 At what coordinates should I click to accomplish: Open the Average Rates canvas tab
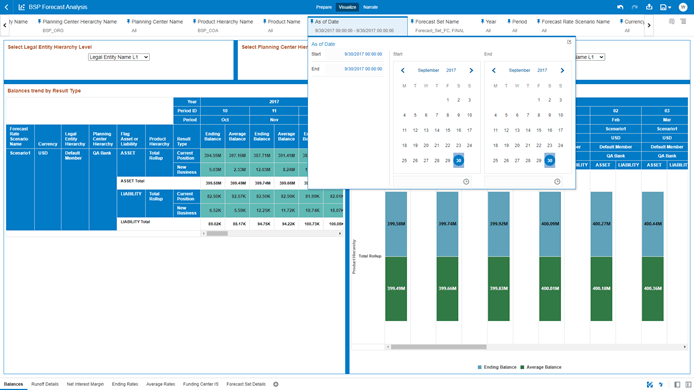[160, 384]
